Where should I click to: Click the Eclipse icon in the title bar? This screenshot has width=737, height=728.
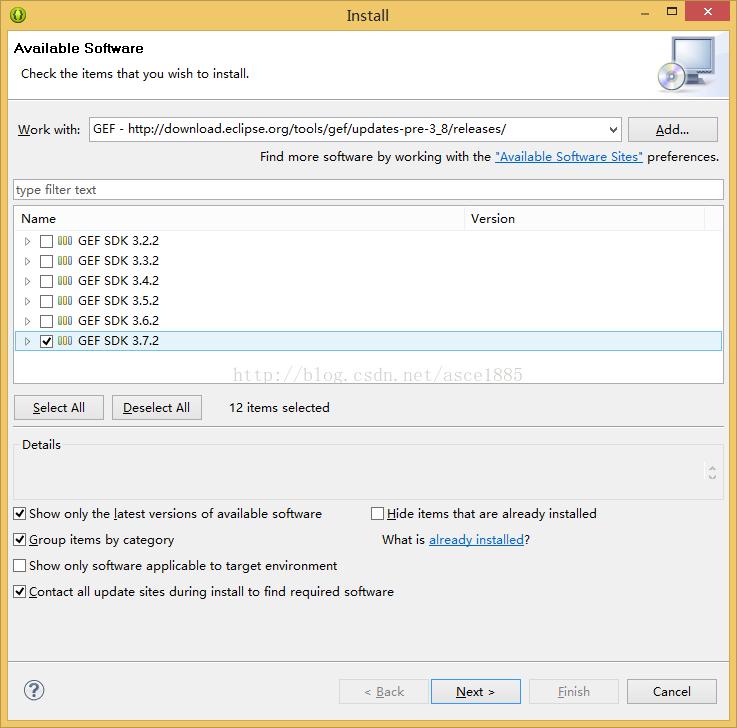pos(18,15)
